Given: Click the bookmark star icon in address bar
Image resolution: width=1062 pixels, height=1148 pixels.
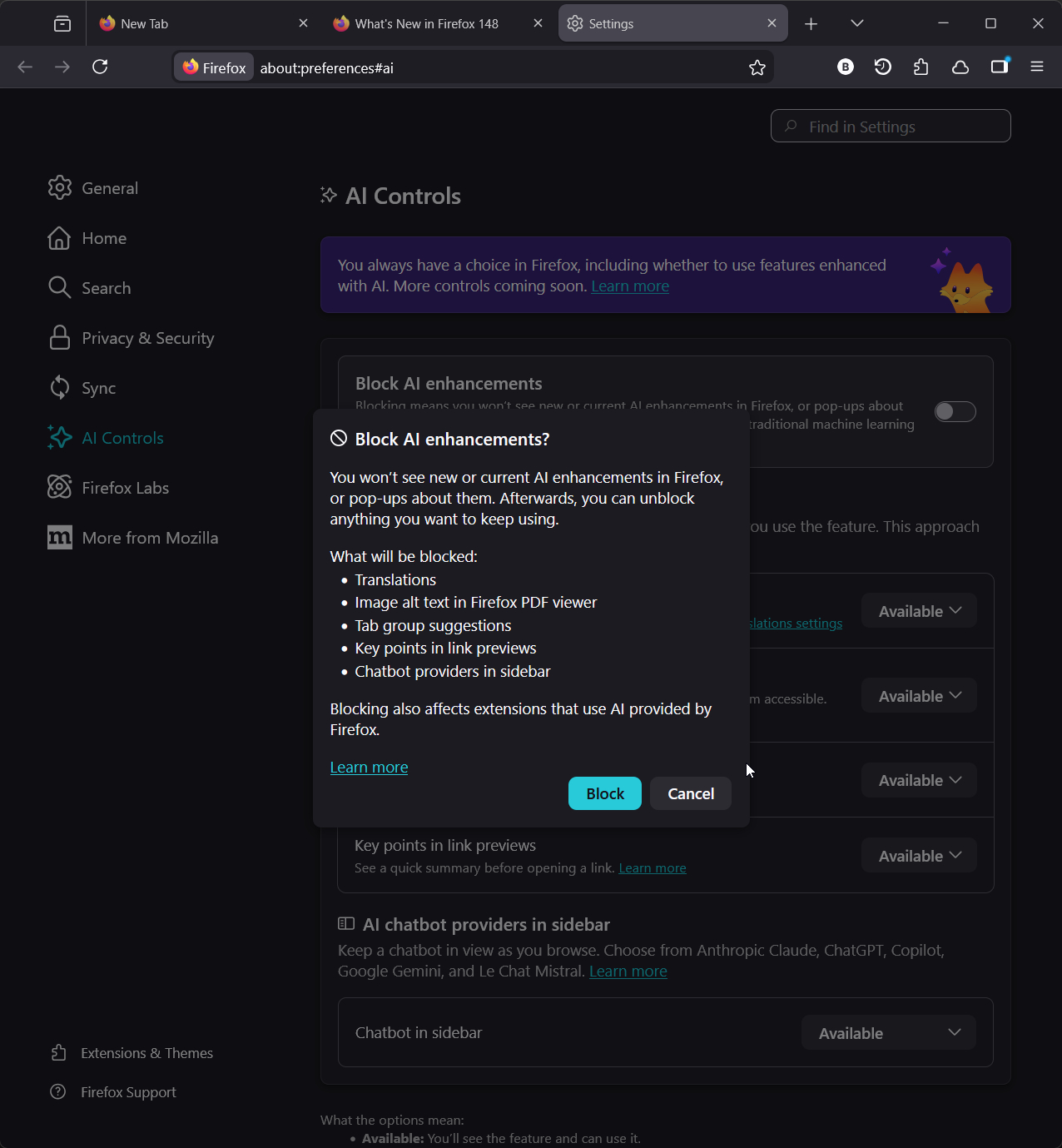Looking at the screenshot, I should [x=757, y=68].
